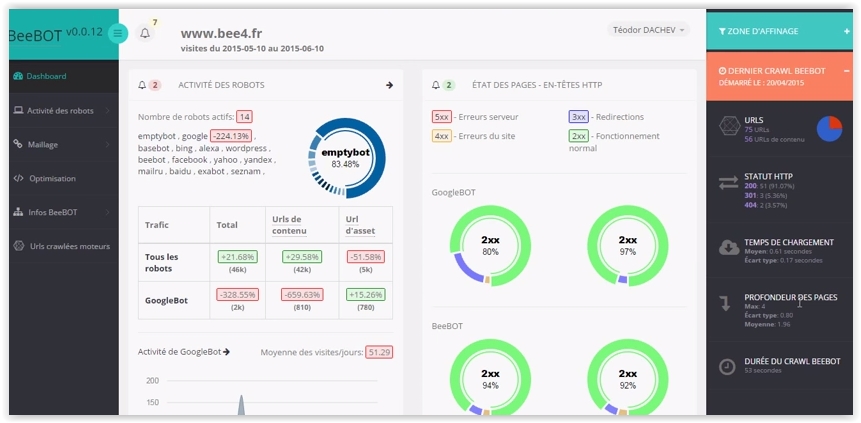Click the Durée du crawl clock icon
The height and width of the screenshot is (423, 861).
(x=727, y=367)
